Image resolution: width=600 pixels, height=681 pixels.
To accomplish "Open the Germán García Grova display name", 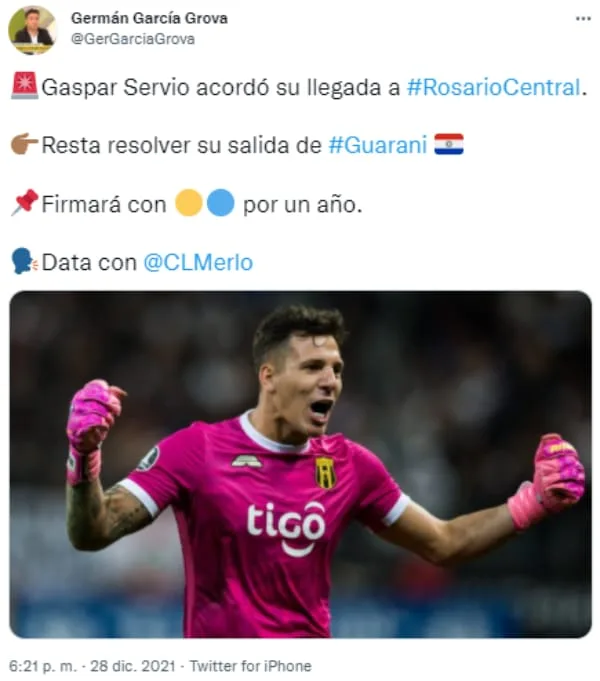I will tap(149, 18).
